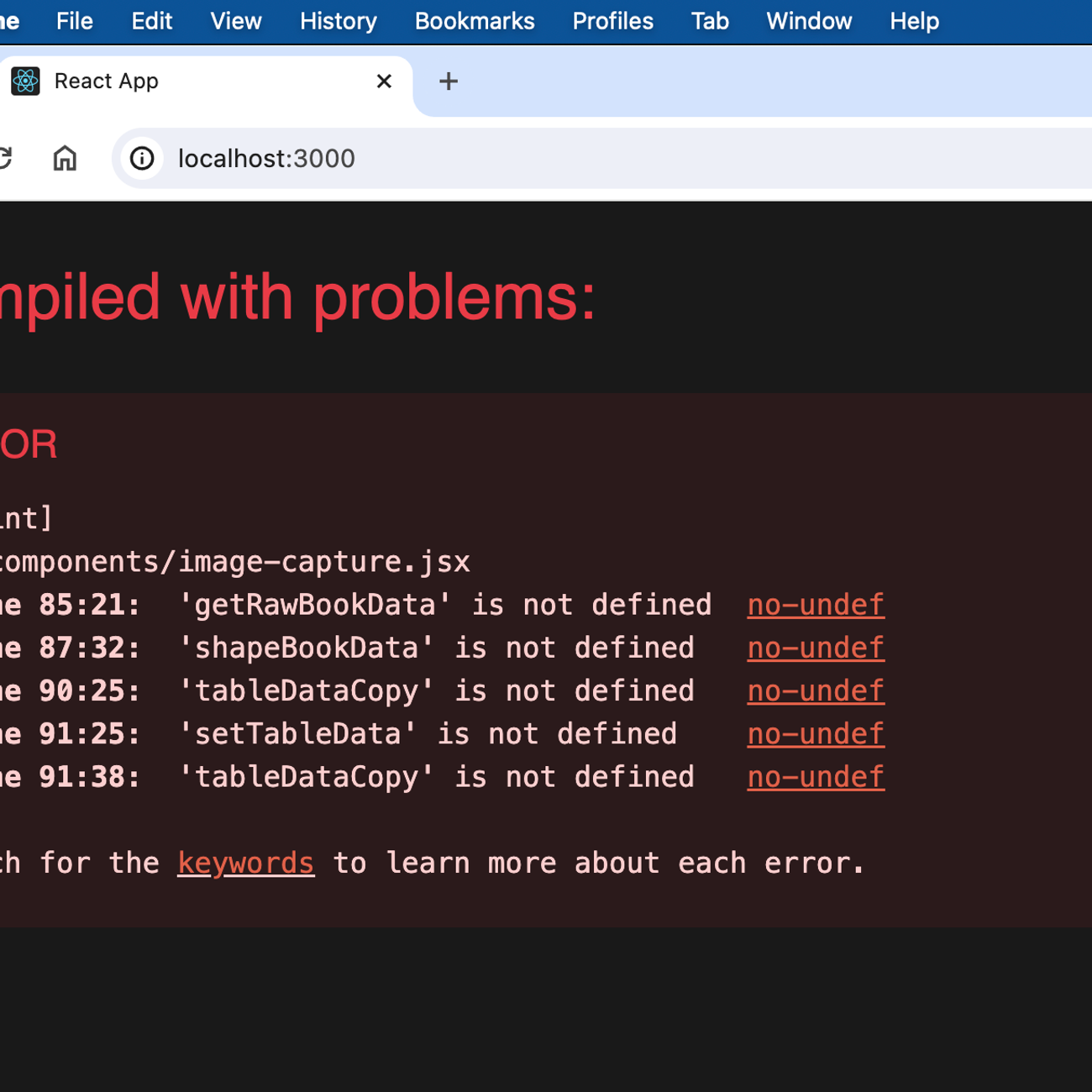
Task: Close the React App tab
Action: click(384, 81)
